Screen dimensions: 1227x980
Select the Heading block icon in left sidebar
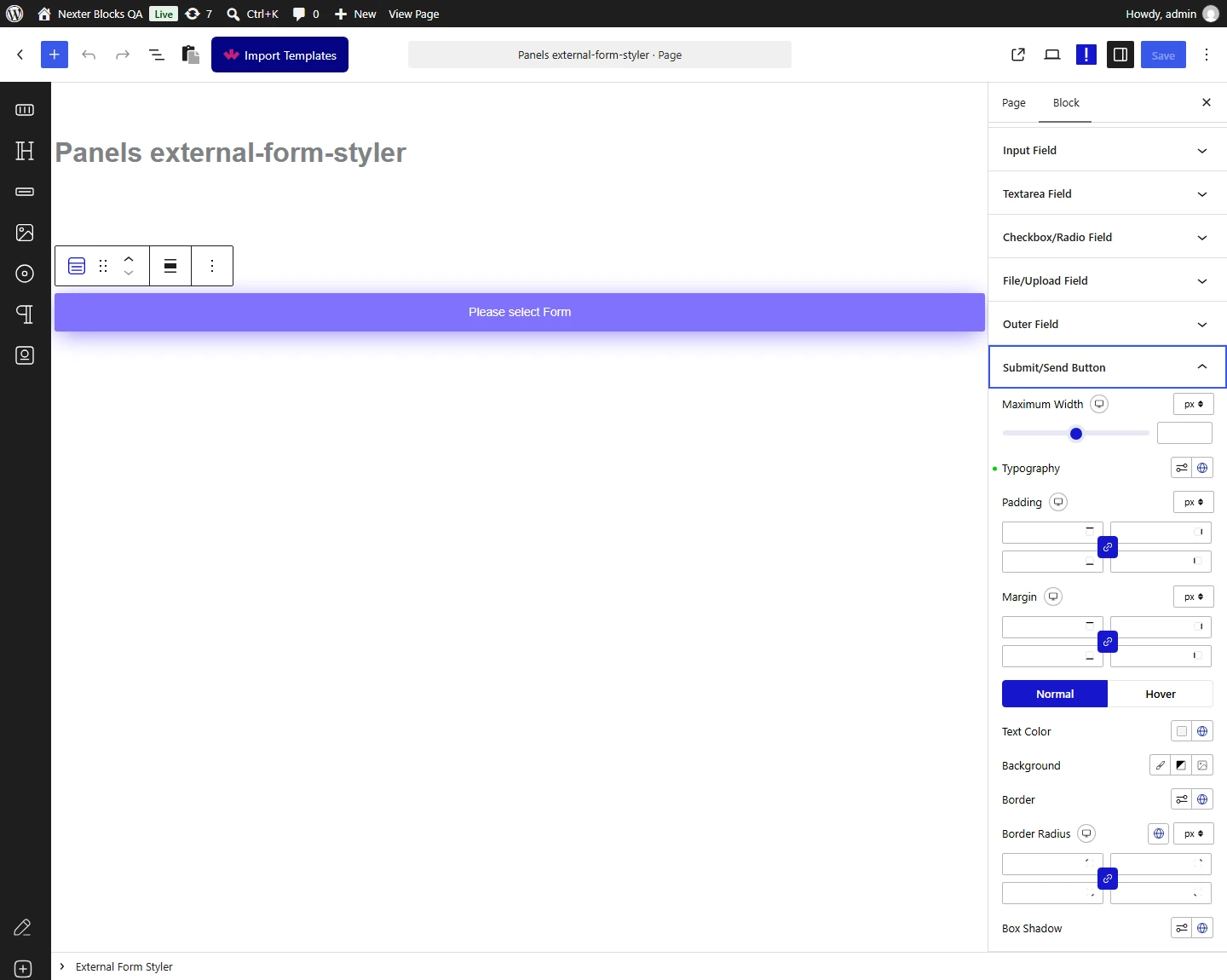tap(25, 151)
